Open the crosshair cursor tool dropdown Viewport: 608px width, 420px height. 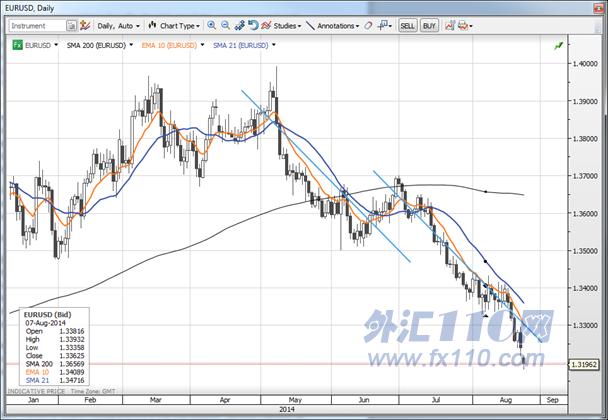pyautogui.click(x=385, y=26)
